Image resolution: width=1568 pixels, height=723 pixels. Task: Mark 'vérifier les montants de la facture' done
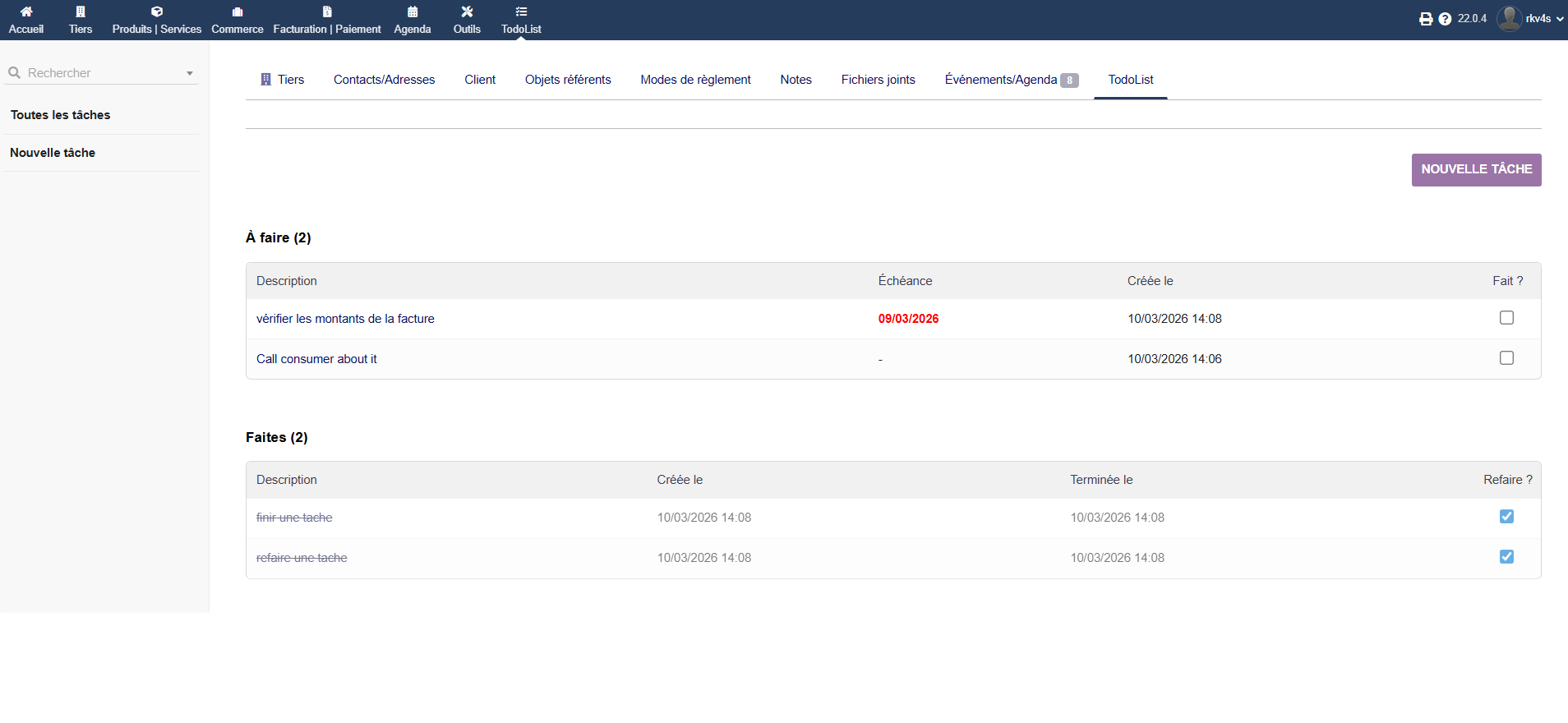(1506, 318)
